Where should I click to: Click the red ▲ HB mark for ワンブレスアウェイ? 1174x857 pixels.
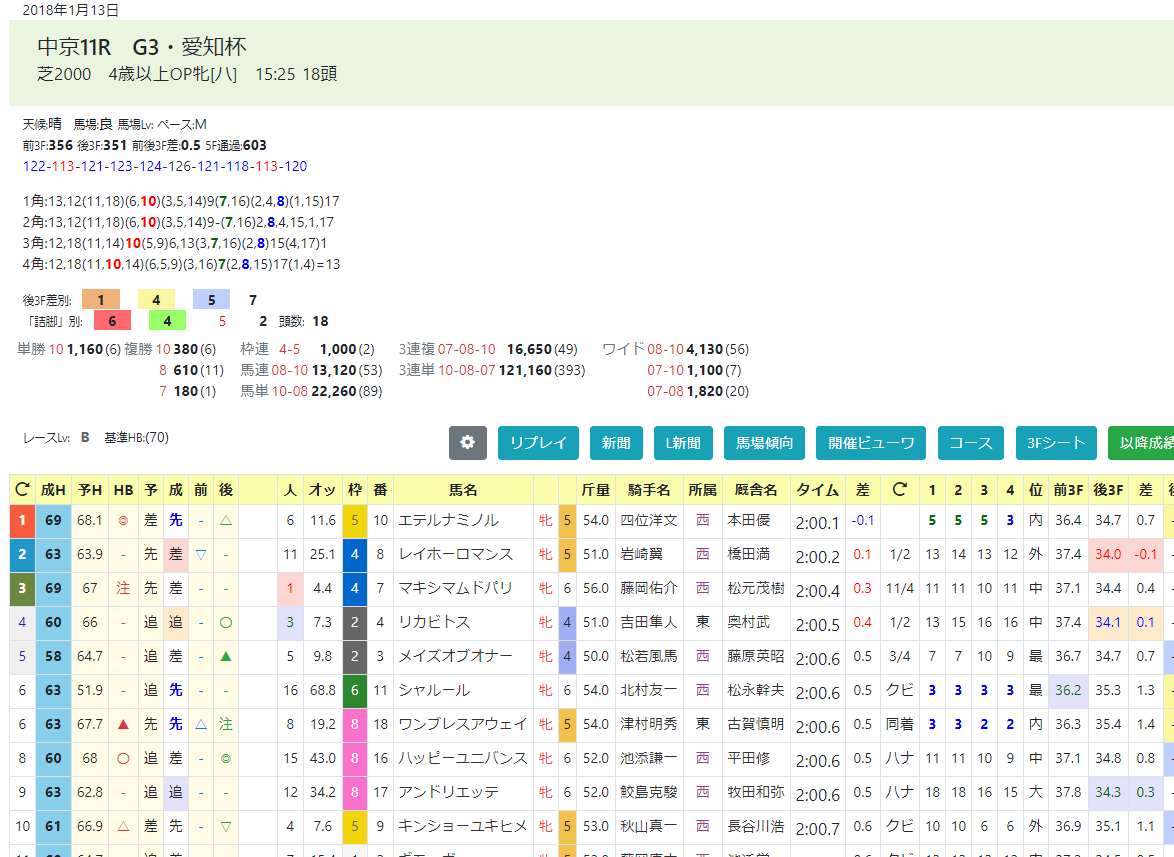(x=124, y=725)
